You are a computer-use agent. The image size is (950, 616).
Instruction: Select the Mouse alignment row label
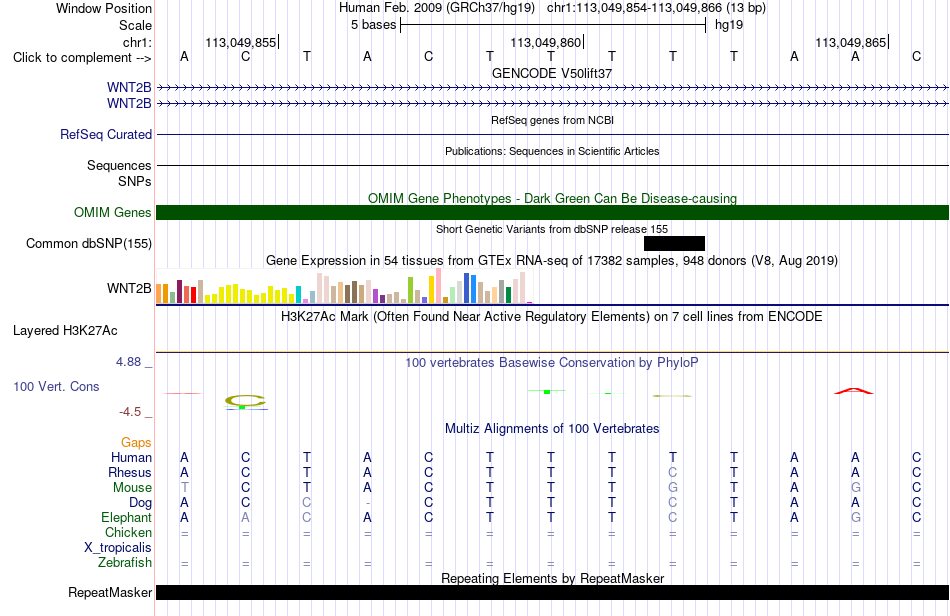pos(132,488)
